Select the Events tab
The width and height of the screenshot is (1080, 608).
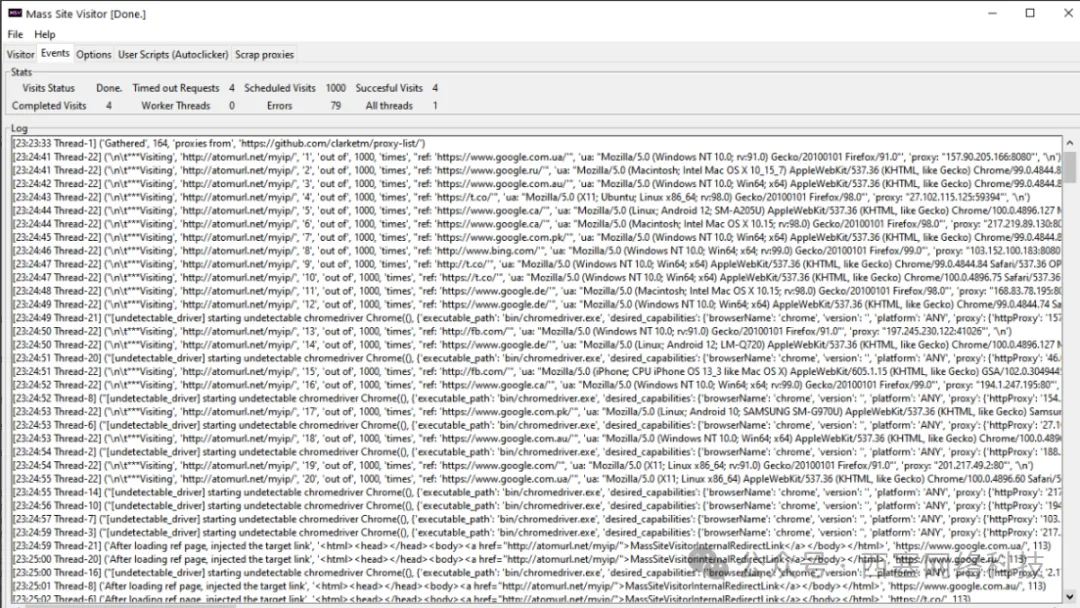55,53
